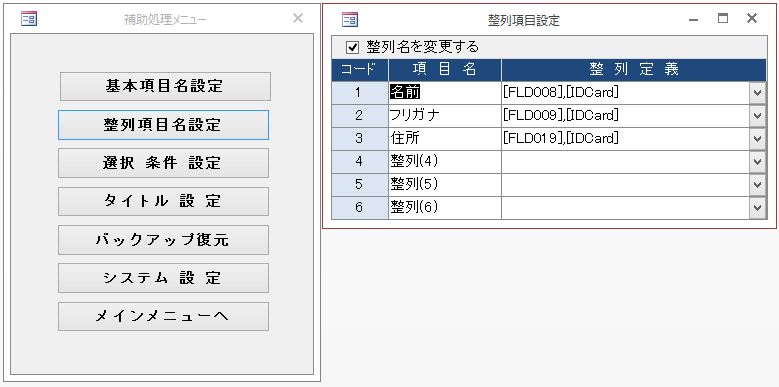
Task: Close the 整列項目設定 window
Action: tap(752, 19)
